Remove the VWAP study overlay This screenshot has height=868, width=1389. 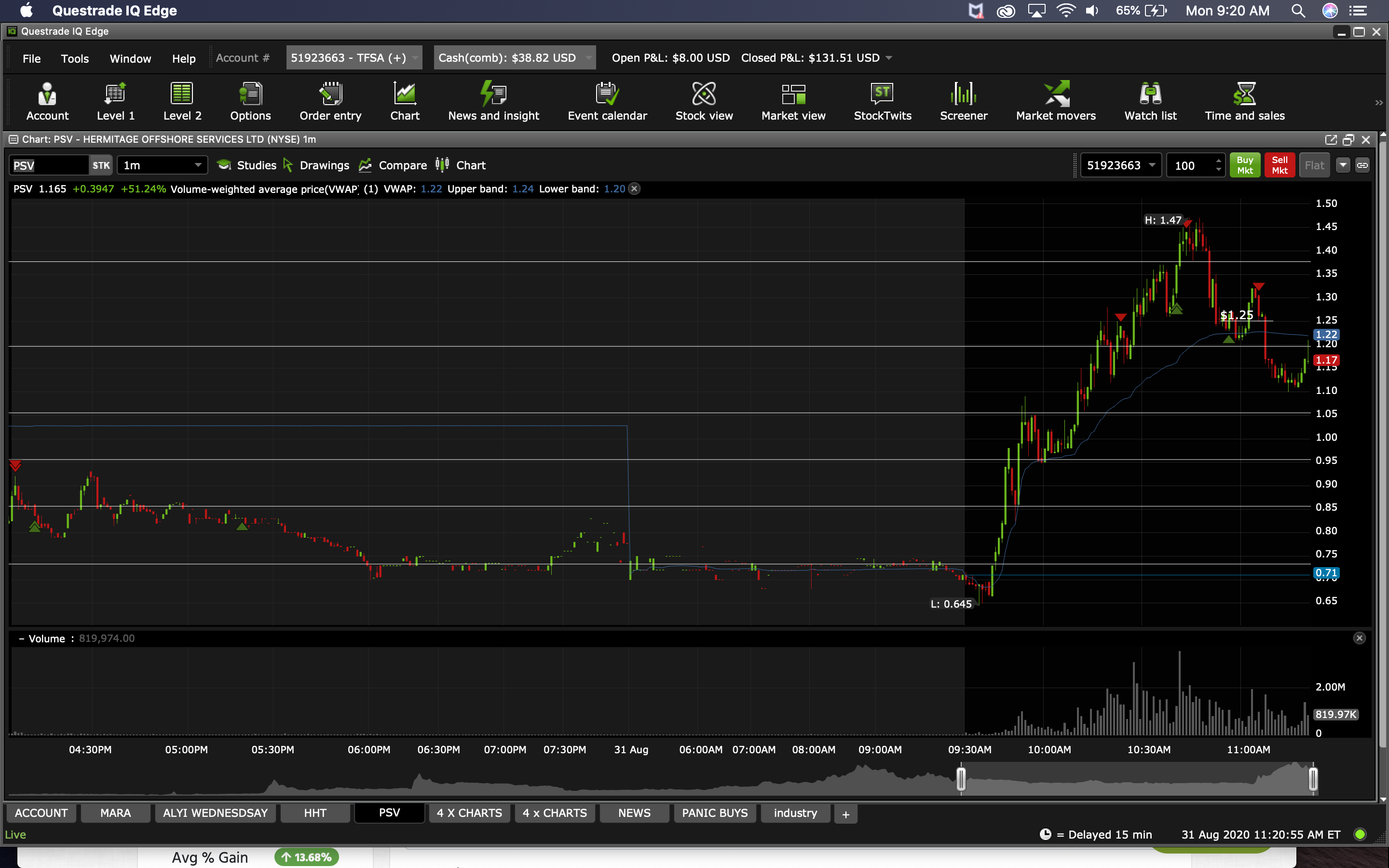(x=634, y=189)
